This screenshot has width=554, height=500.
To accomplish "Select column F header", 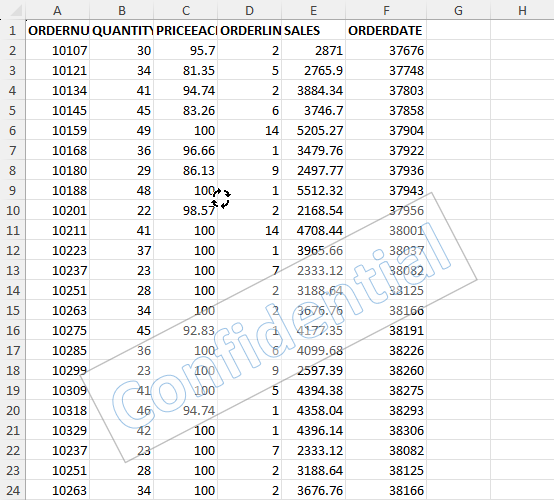I will pyautogui.click(x=386, y=11).
